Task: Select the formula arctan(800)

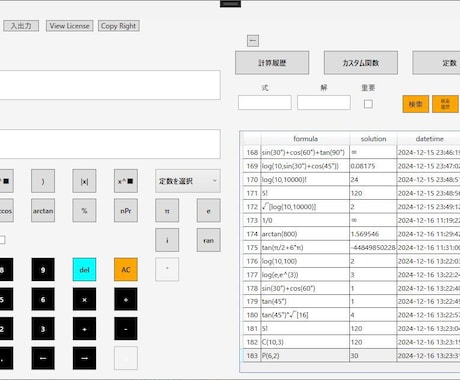Action: 305,234
